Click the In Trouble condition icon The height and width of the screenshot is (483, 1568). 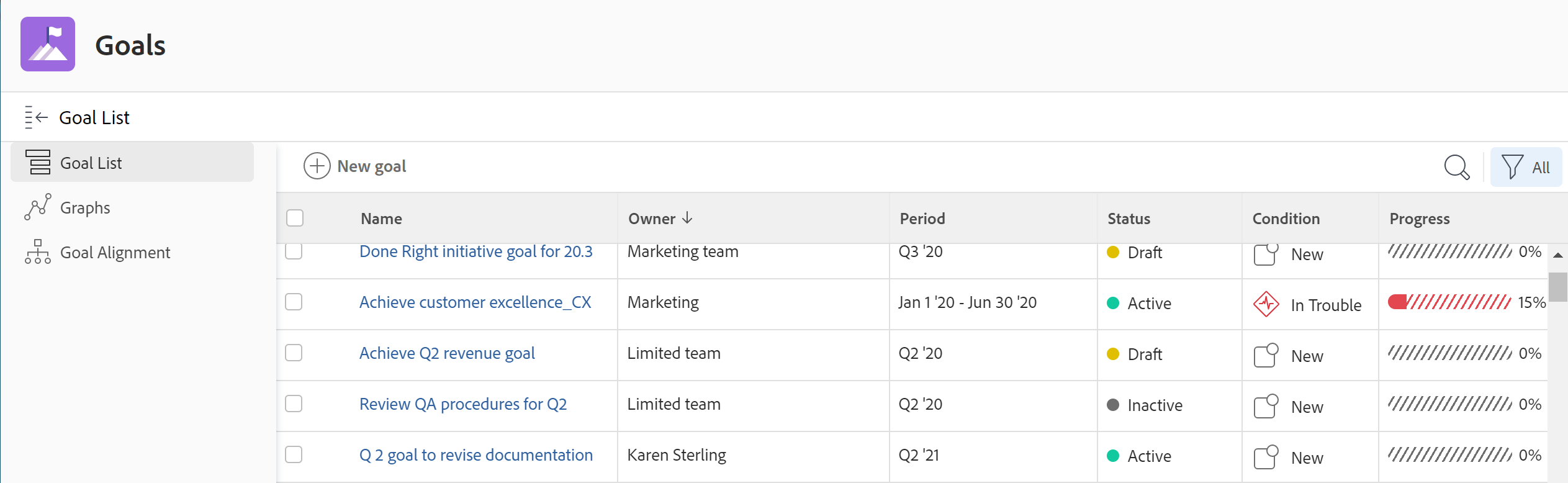coord(1266,304)
